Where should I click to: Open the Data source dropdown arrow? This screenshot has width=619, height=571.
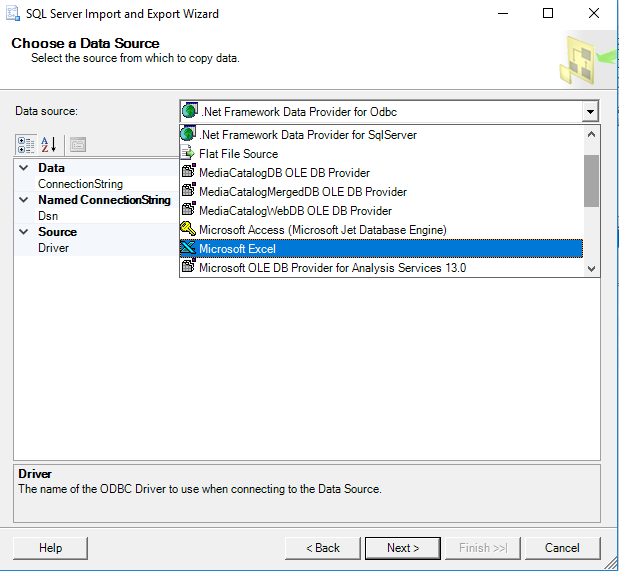click(590, 111)
